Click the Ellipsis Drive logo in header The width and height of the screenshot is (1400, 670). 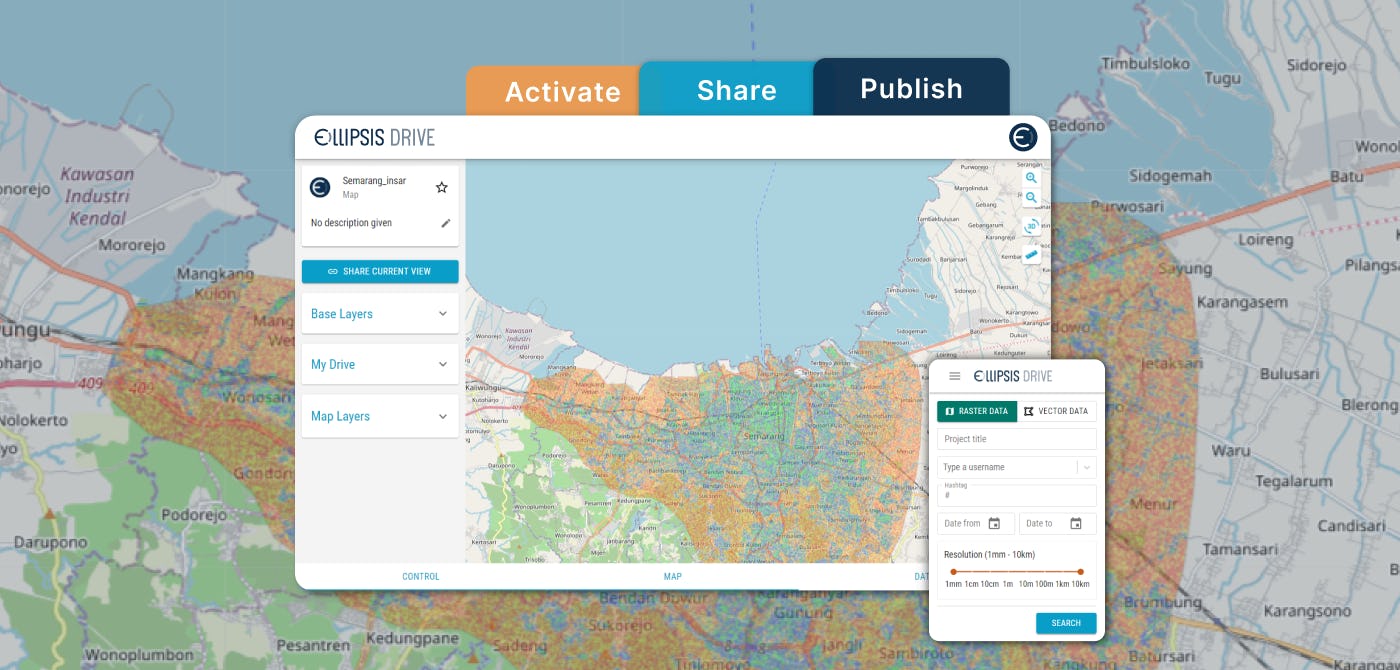point(374,138)
